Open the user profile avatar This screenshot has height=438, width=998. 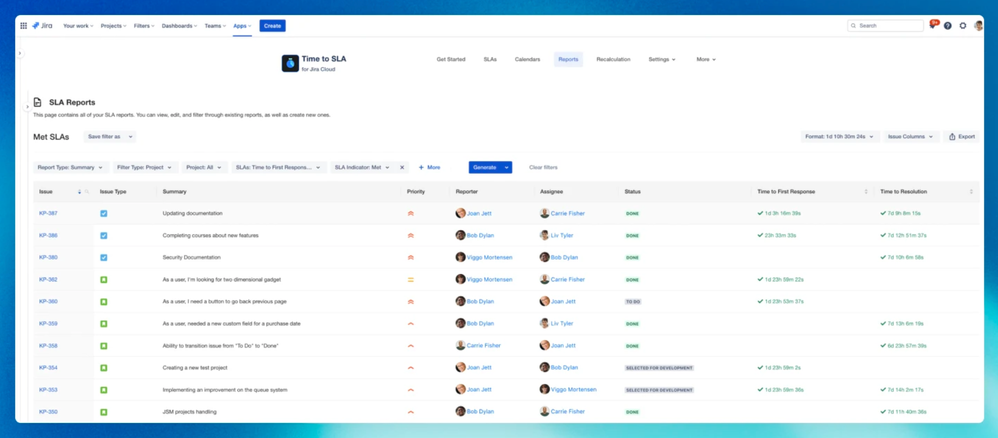[978, 26]
